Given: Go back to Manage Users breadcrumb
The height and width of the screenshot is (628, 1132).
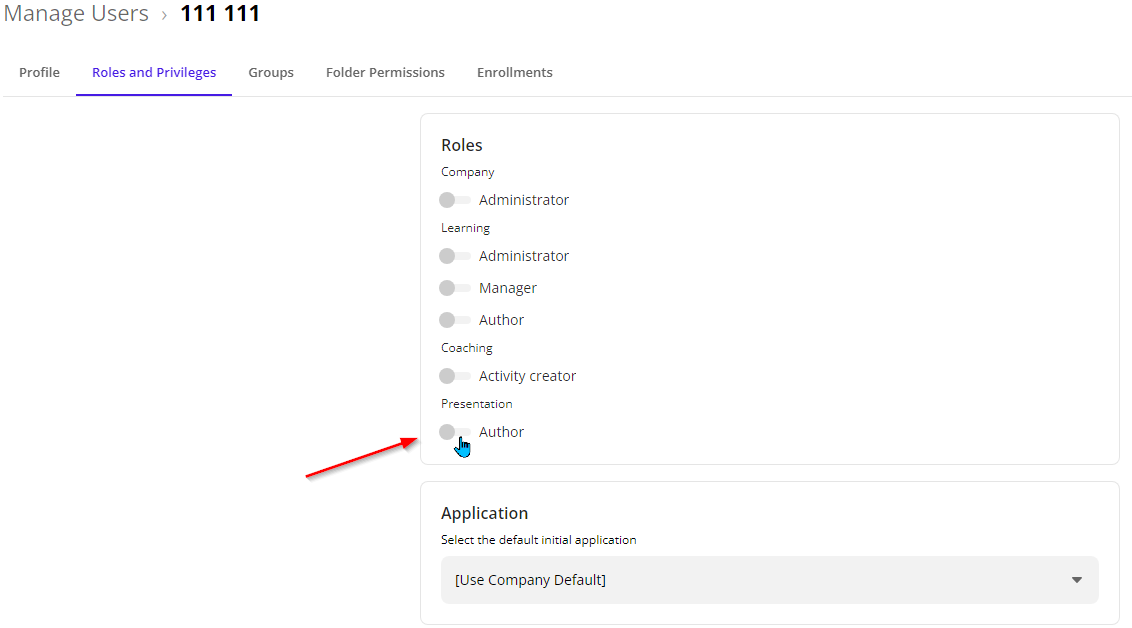Looking at the screenshot, I should point(76,14).
